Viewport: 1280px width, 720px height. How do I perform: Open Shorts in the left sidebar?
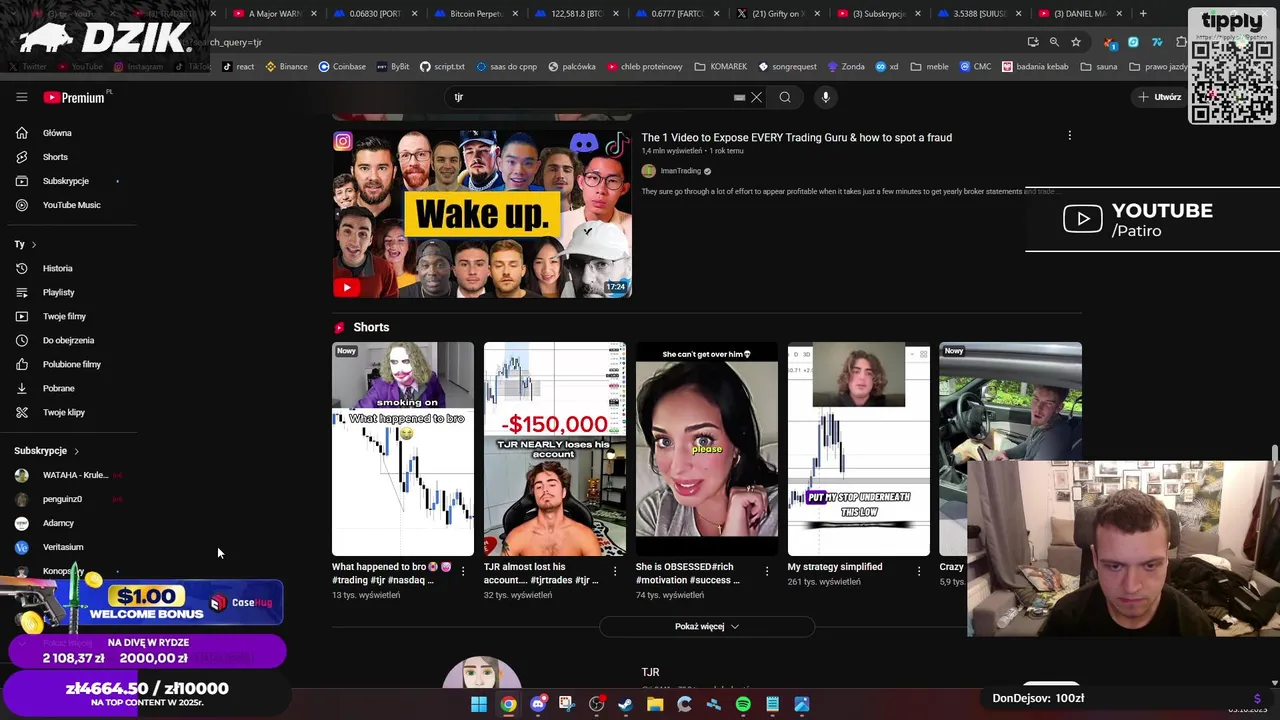(x=55, y=157)
